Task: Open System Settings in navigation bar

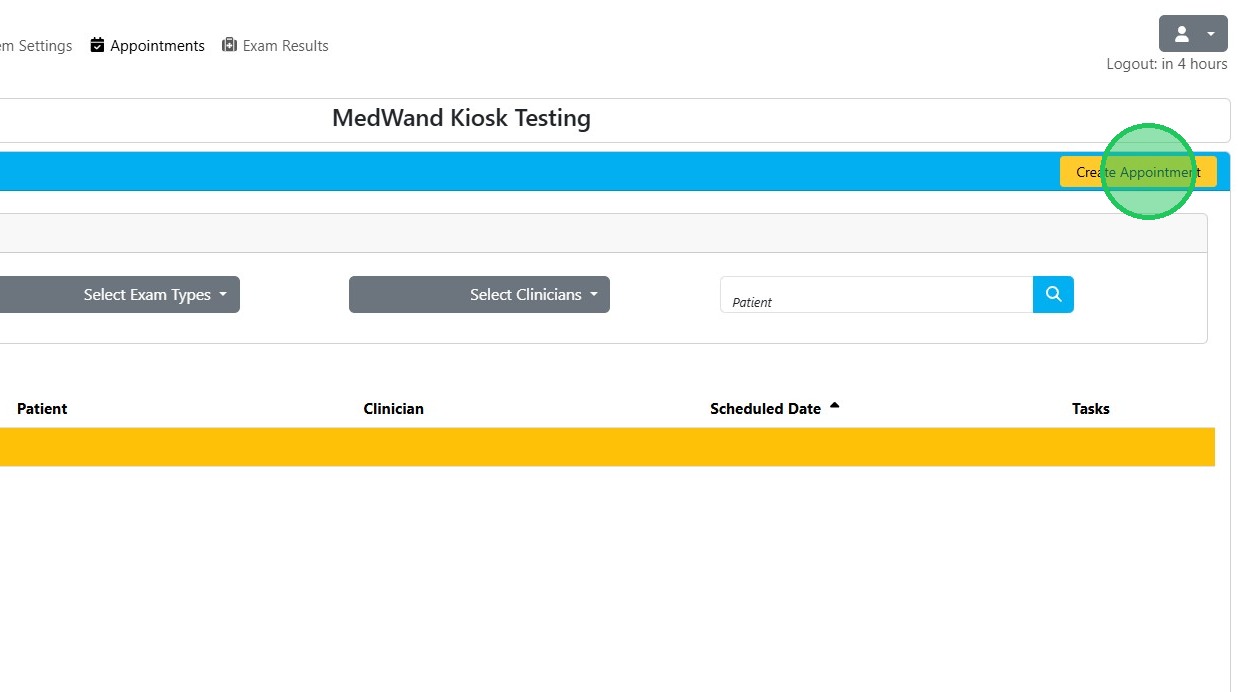Action: click(36, 46)
